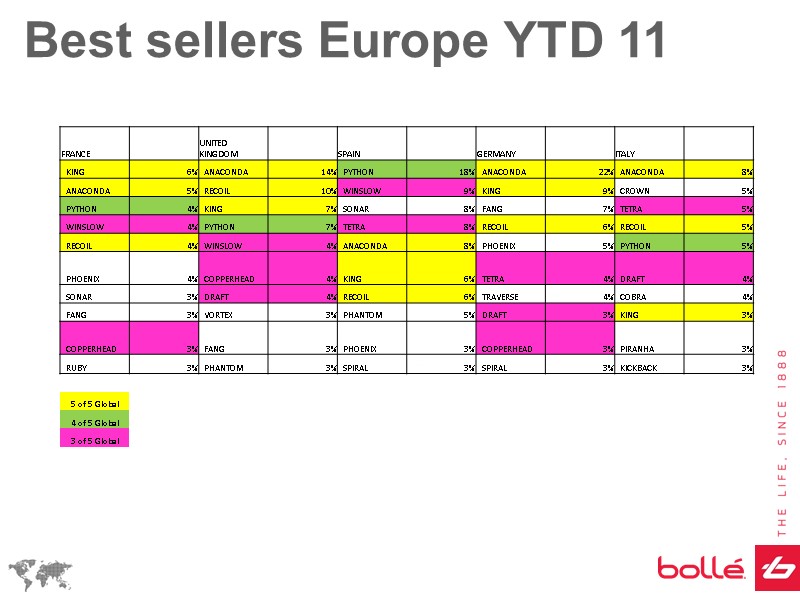Click the "Best sellers Europe YTD 11" title
The width and height of the screenshot is (800, 600).
pos(346,41)
